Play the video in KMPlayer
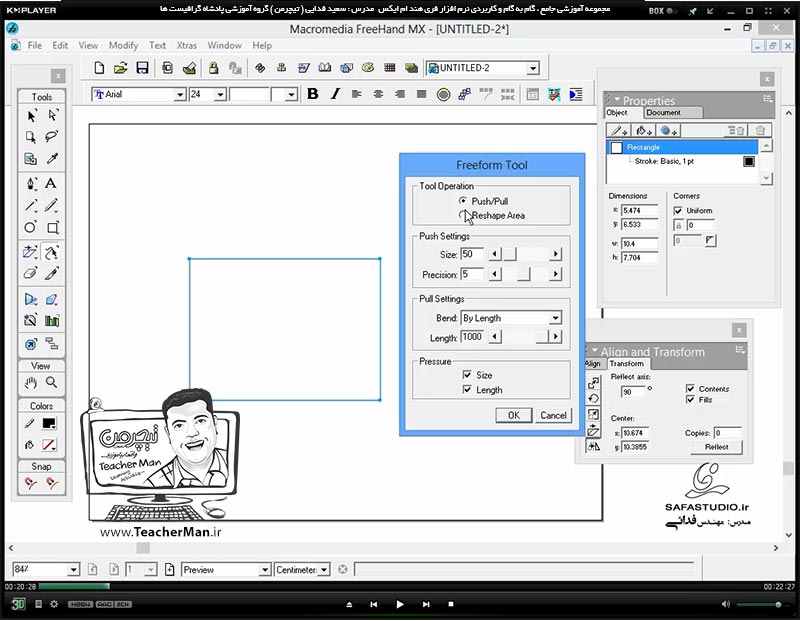This screenshot has height=621, width=800. [399, 604]
